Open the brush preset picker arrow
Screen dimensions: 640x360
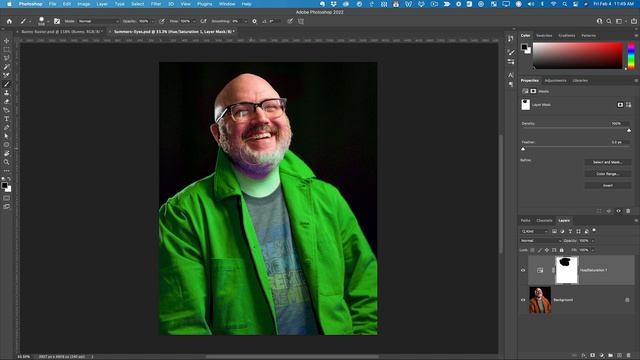coord(47,21)
